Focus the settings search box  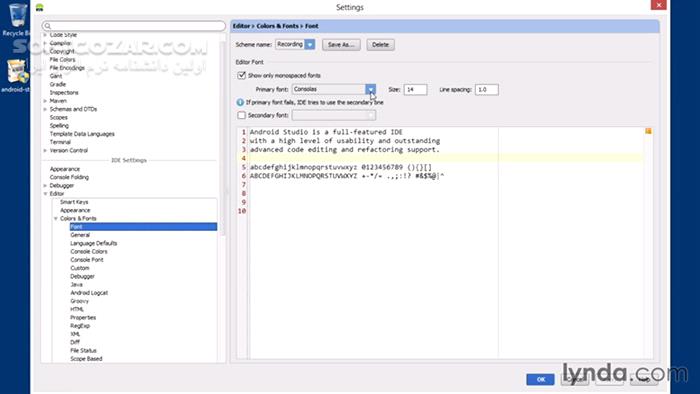pos(134,26)
